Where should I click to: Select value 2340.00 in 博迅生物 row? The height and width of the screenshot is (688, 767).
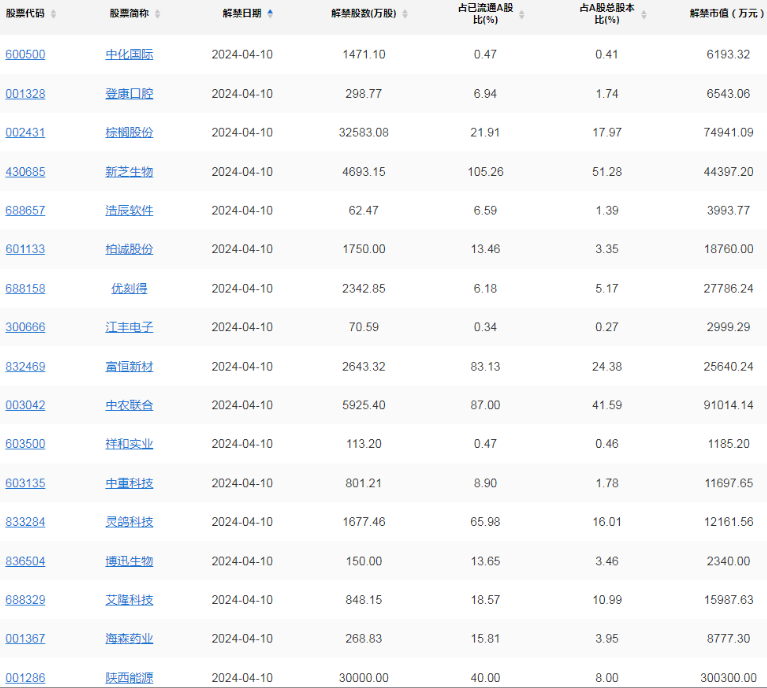[728, 561]
